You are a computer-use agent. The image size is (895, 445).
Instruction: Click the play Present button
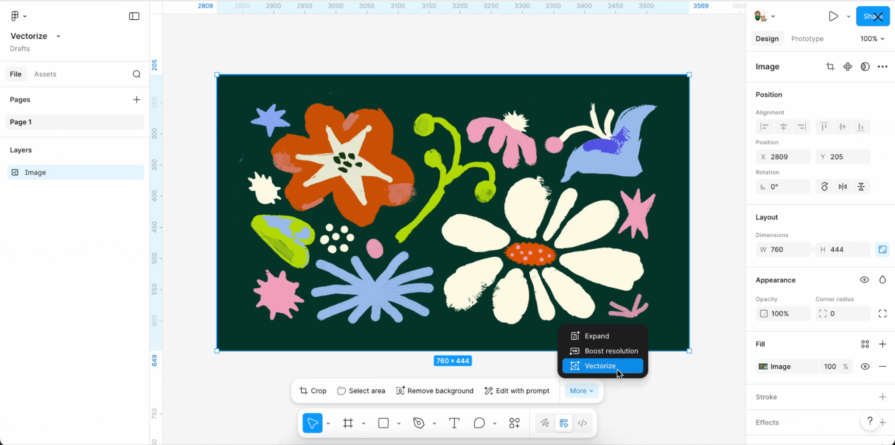tap(833, 17)
